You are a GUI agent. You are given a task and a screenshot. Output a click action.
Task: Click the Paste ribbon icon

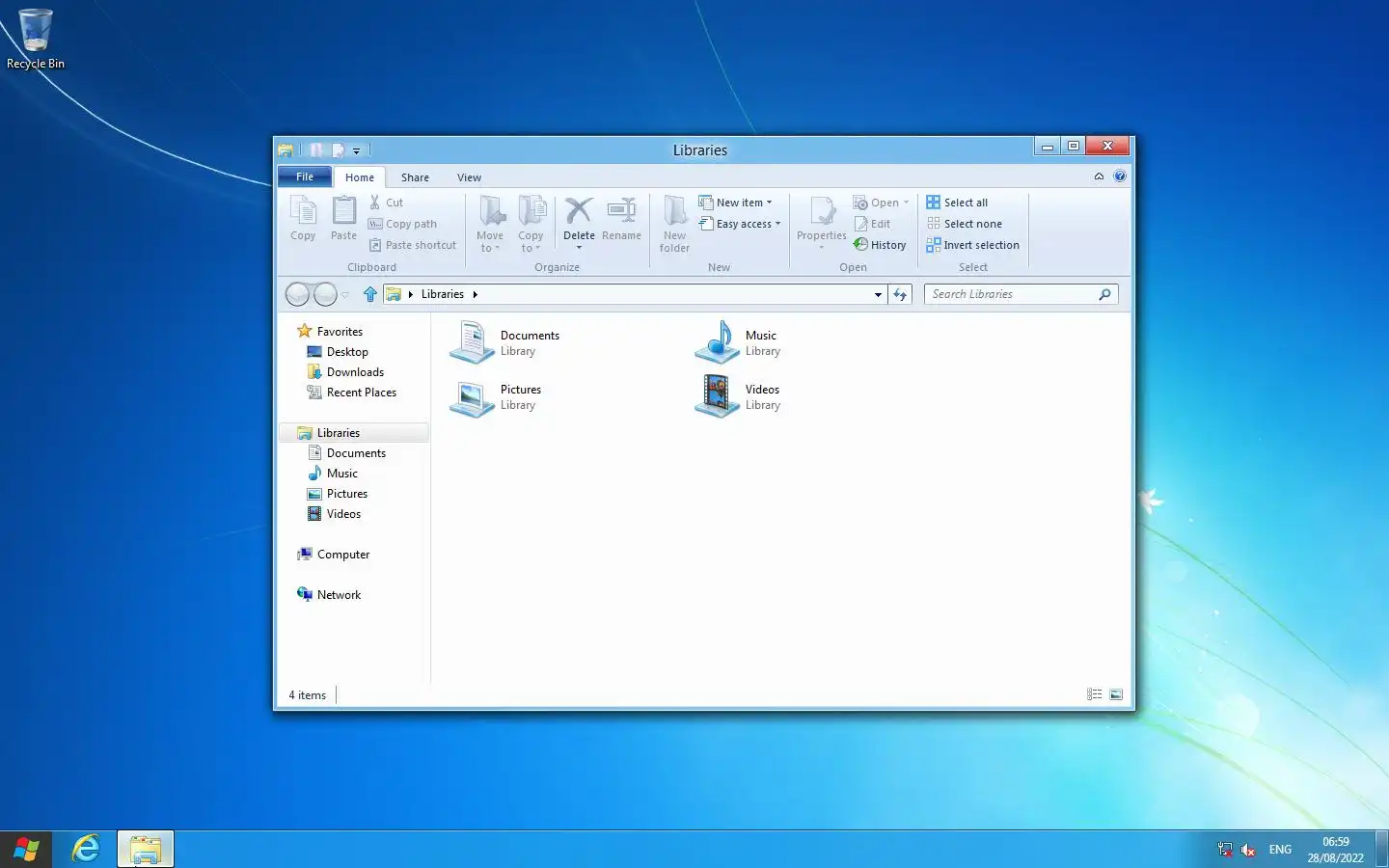click(x=343, y=210)
